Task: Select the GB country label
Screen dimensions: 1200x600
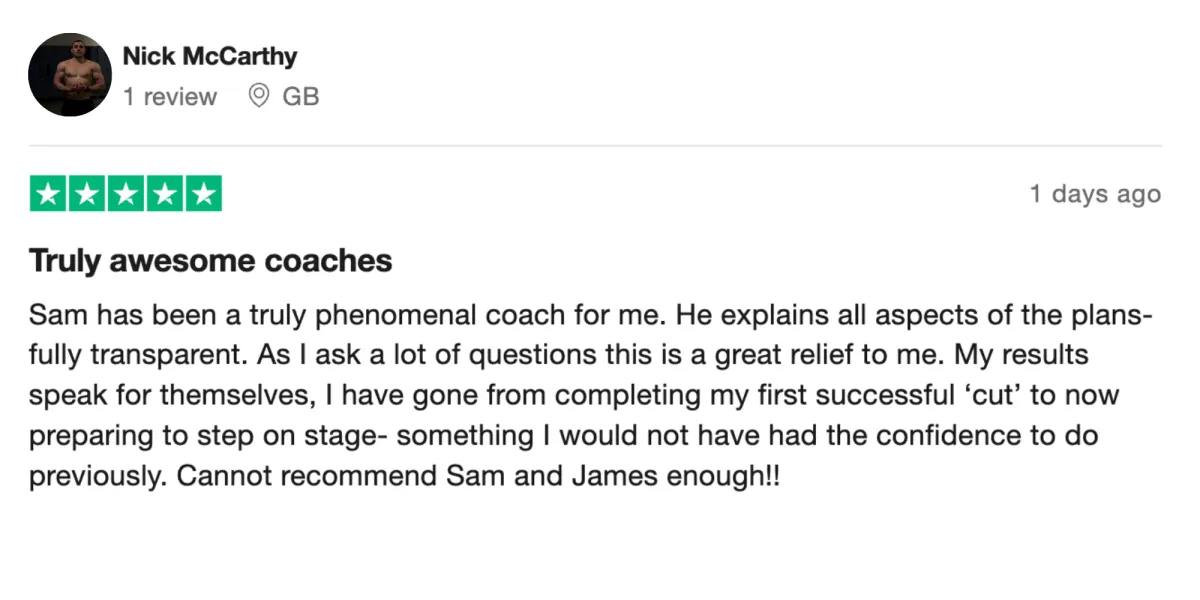Action: click(x=301, y=97)
